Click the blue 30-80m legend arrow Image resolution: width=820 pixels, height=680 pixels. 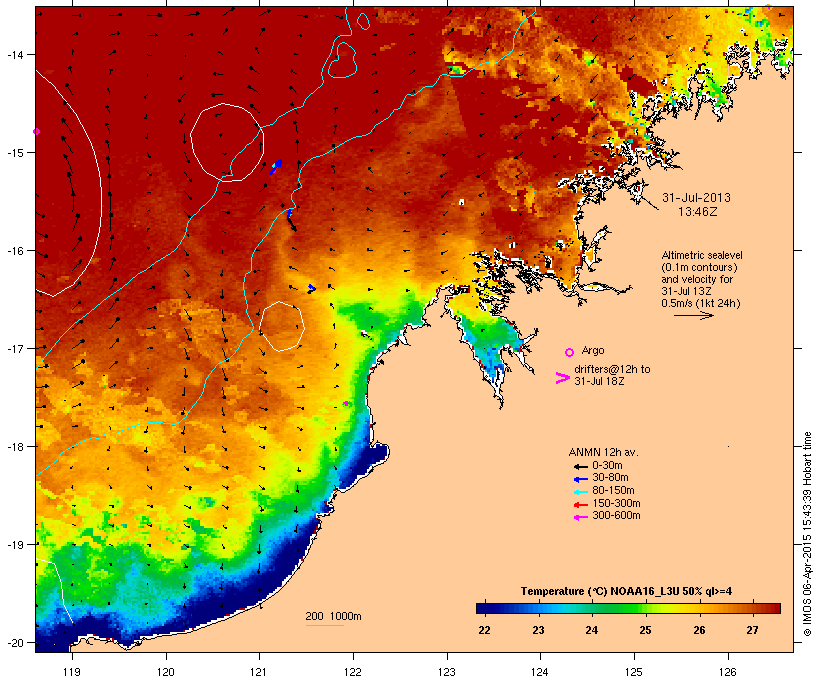pos(580,479)
